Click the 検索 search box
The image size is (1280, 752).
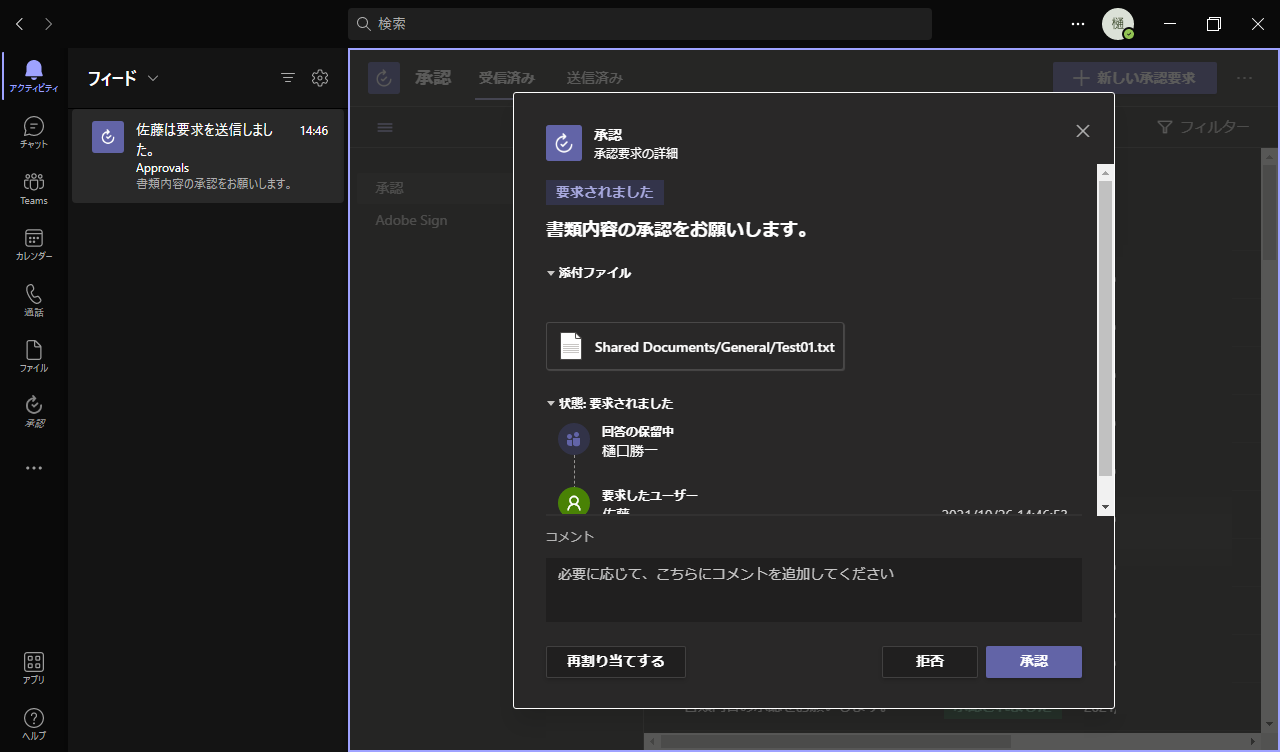[x=640, y=24]
